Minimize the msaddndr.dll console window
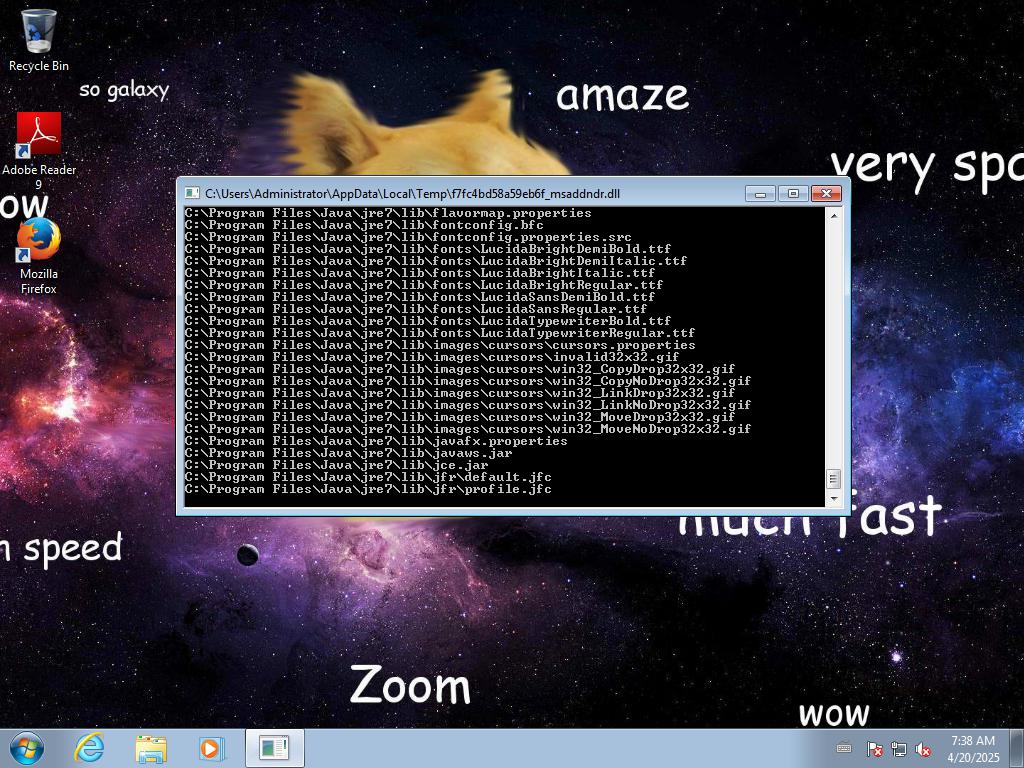 point(760,193)
